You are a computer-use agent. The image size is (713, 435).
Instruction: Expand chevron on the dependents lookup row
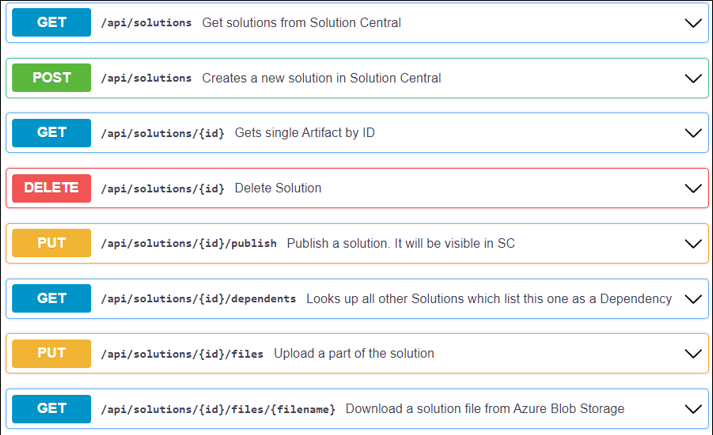[692, 298]
